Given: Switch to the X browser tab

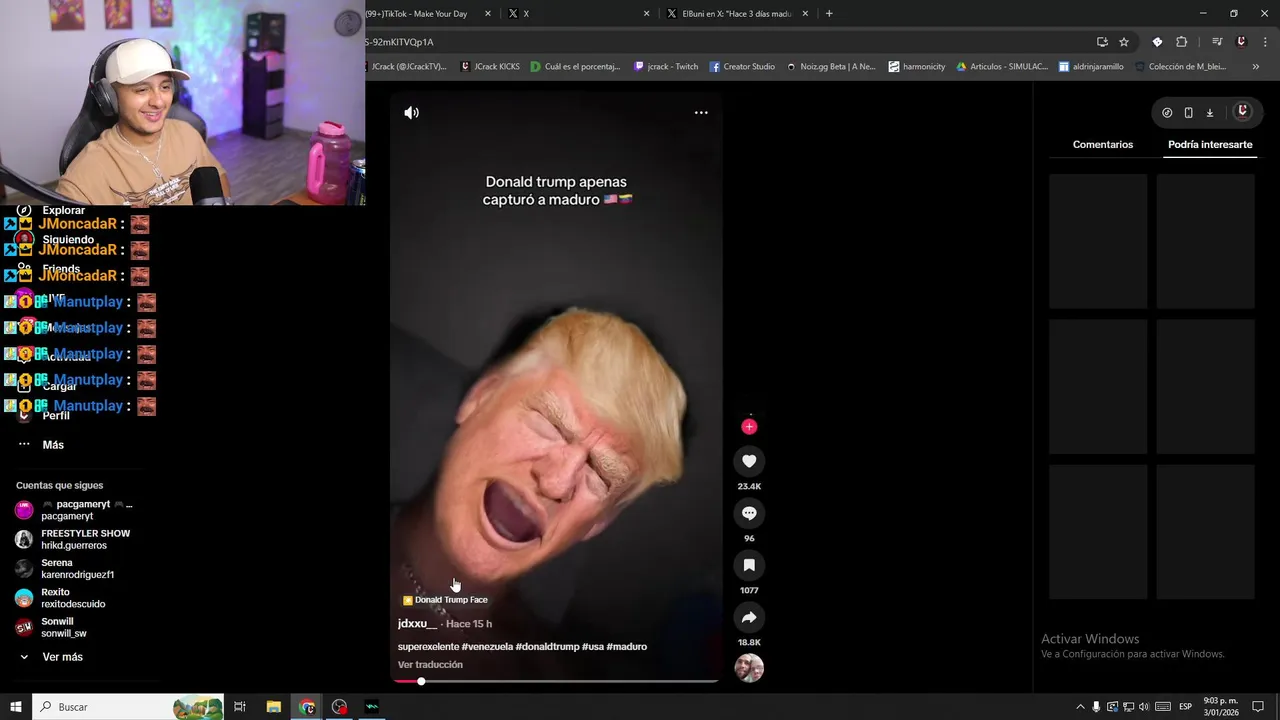Looking at the screenshot, I should click(x=575, y=14).
